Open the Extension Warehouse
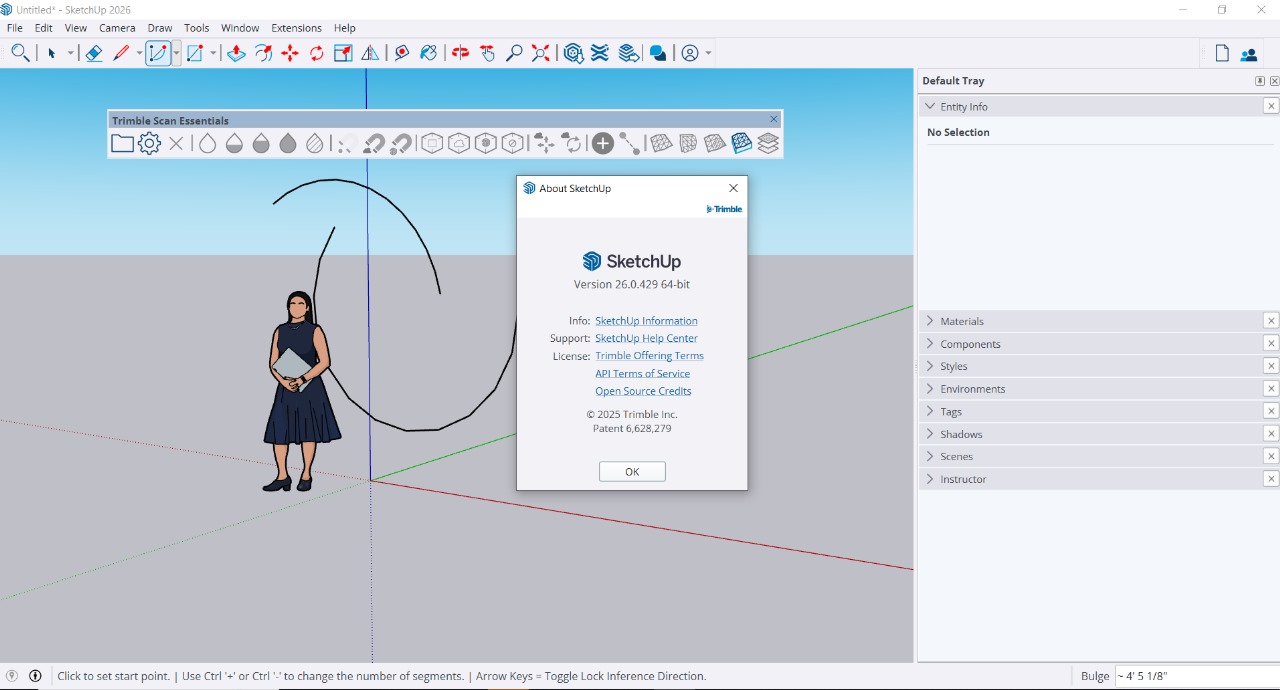The height and width of the screenshot is (690, 1280). point(600,53)
